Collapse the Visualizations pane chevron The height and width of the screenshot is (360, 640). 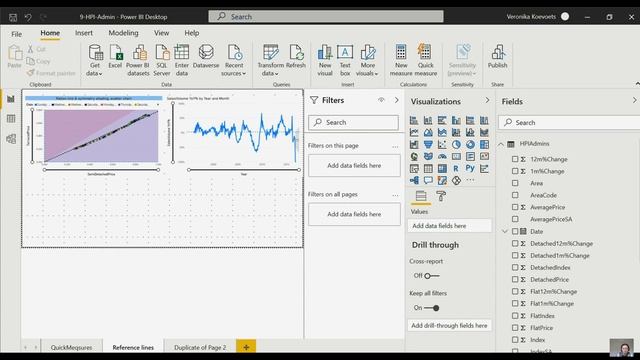(487, 100)
